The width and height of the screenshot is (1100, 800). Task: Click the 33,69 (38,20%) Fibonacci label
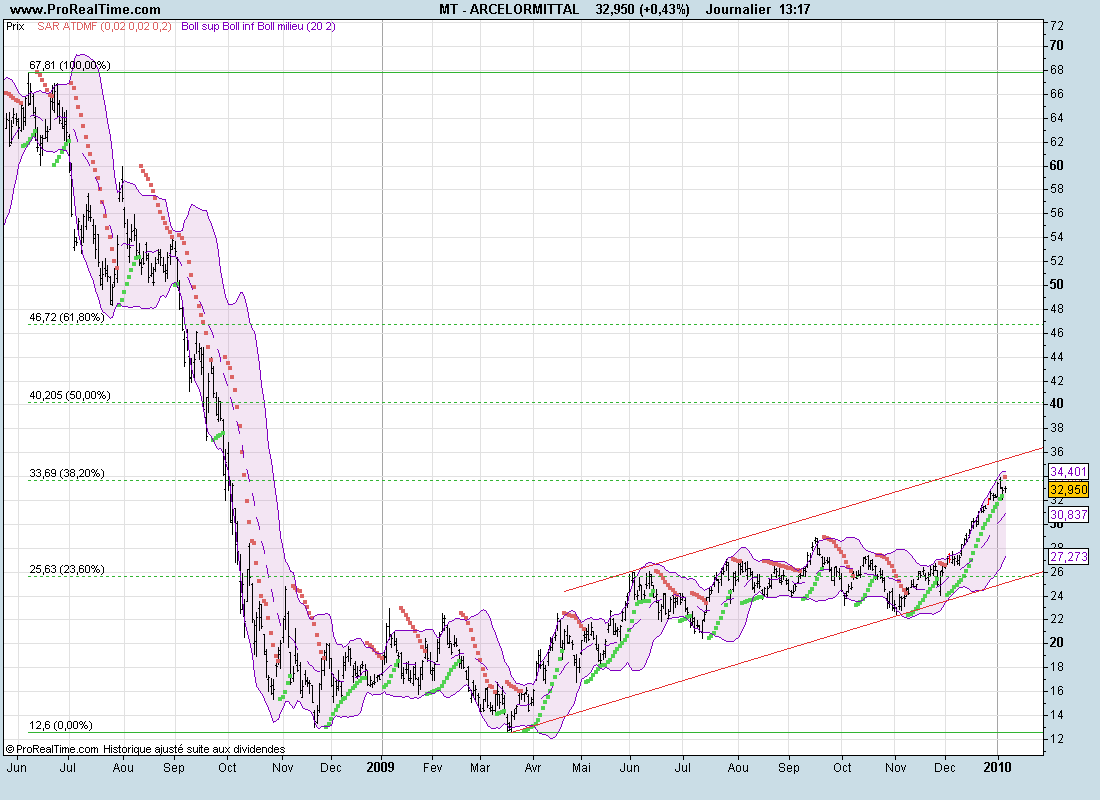[67, 473]
